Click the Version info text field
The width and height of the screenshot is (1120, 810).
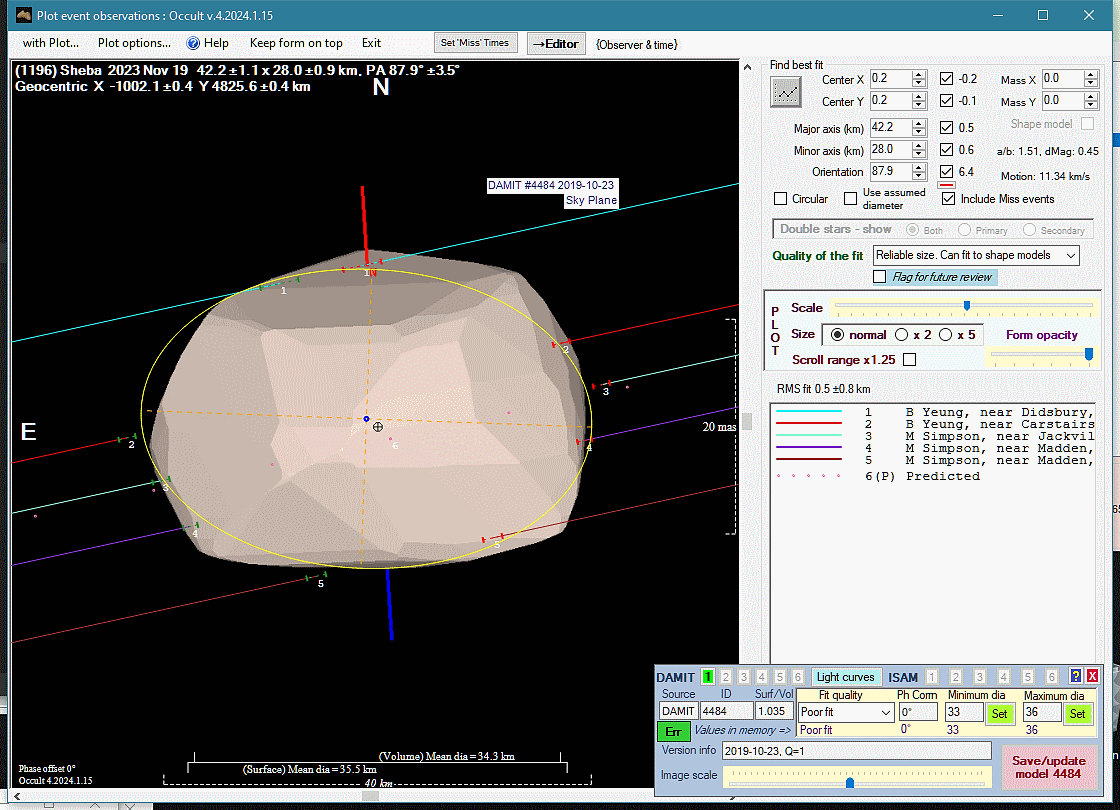(855, 751)
